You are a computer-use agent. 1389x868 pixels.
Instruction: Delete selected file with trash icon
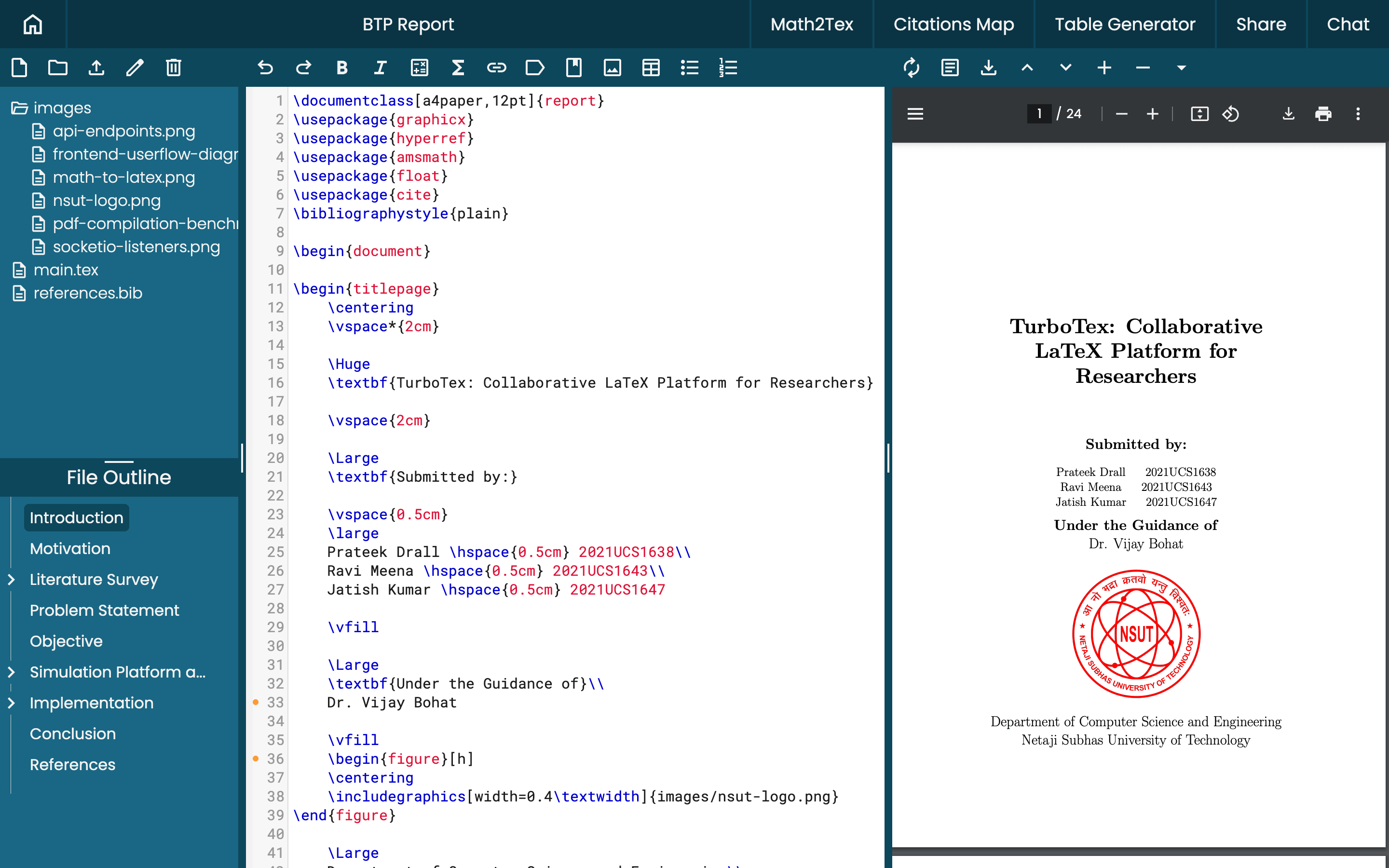point(173,68)
